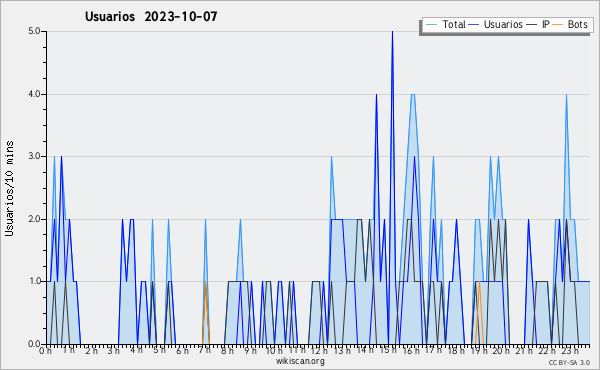This screenshot has height=370, width=600.
Task: Click the '7 h' x-axis label
Action: click(205, 350)
